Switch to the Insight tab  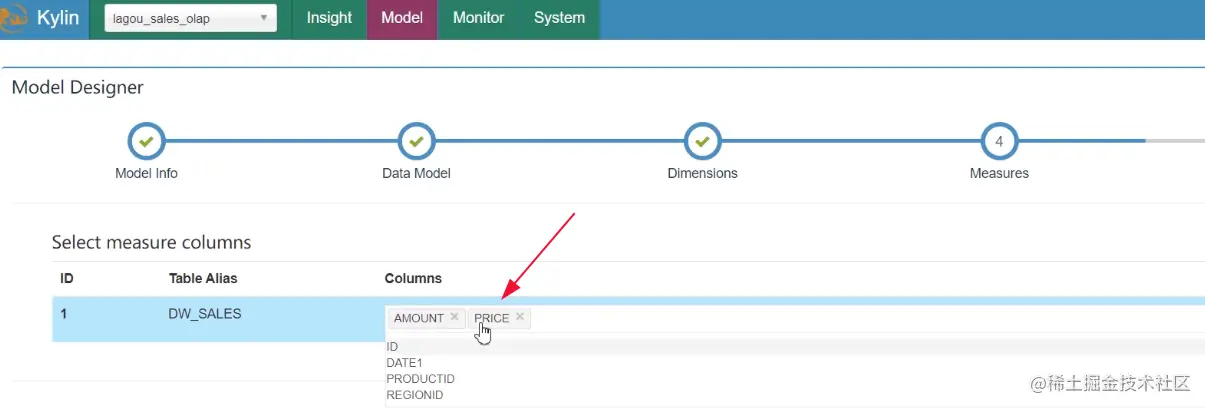(x=329, y=18)
